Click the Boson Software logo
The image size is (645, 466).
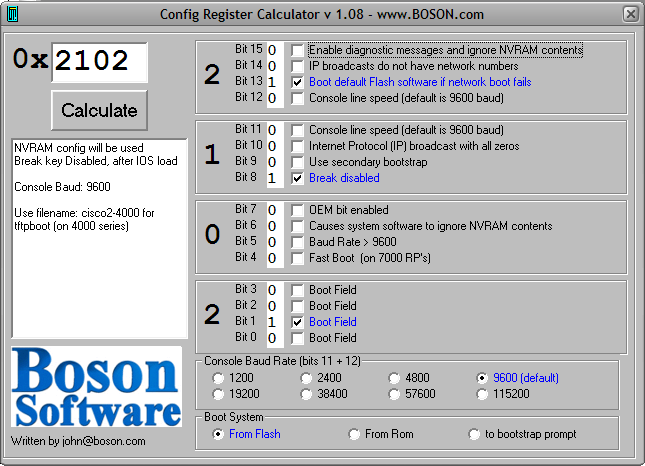click(x=97, y=387)
